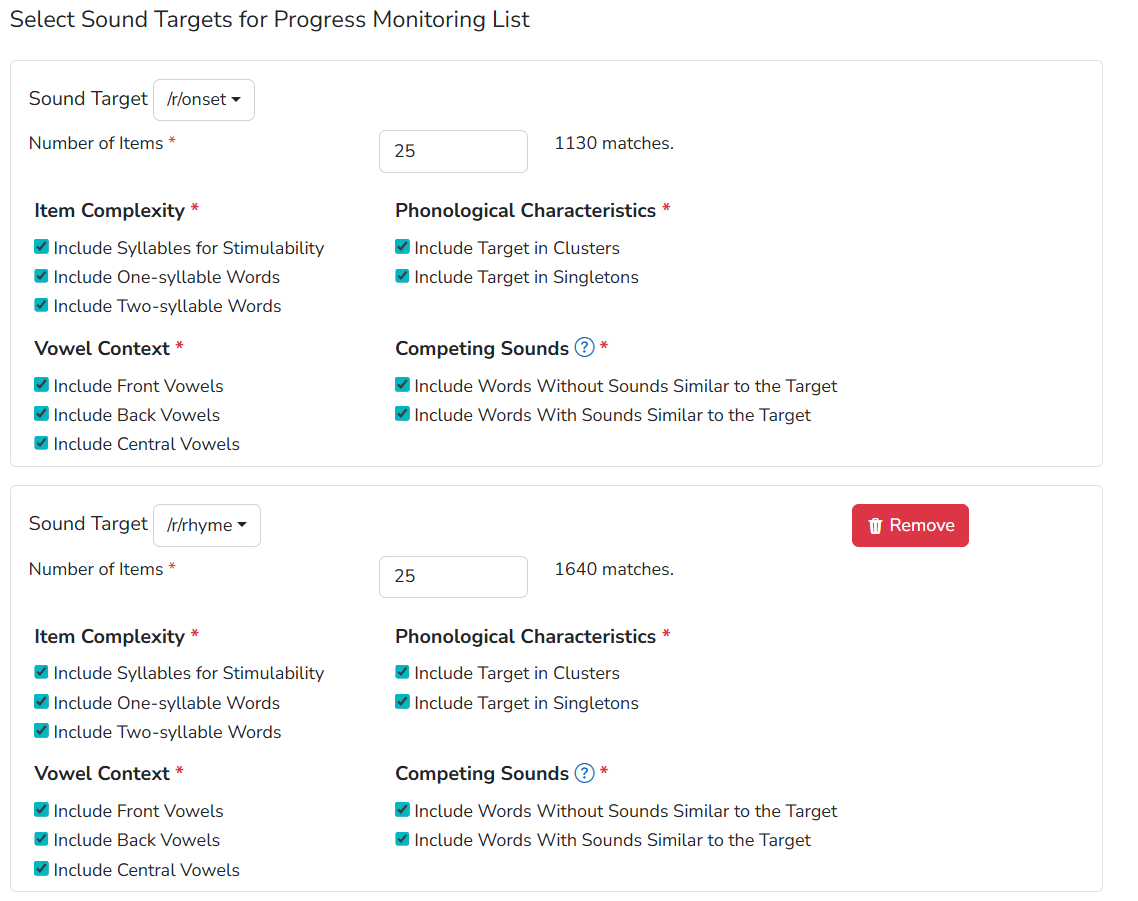This screenshot has height=901, width=1138.
Task: Click the Number of Items field showing 25 for /r/rhyme
Action: click(453, 577)
